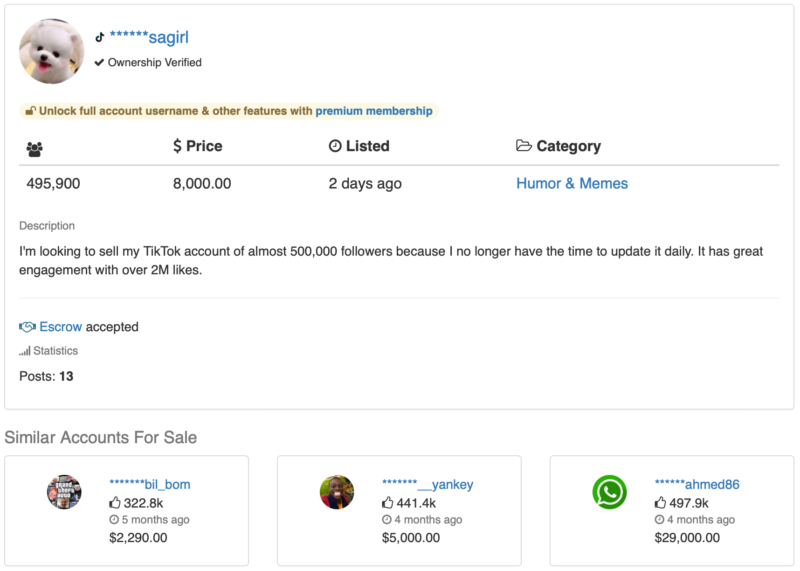
Task: Open the ******sagirl account link
Action: [x=149, y=38]
